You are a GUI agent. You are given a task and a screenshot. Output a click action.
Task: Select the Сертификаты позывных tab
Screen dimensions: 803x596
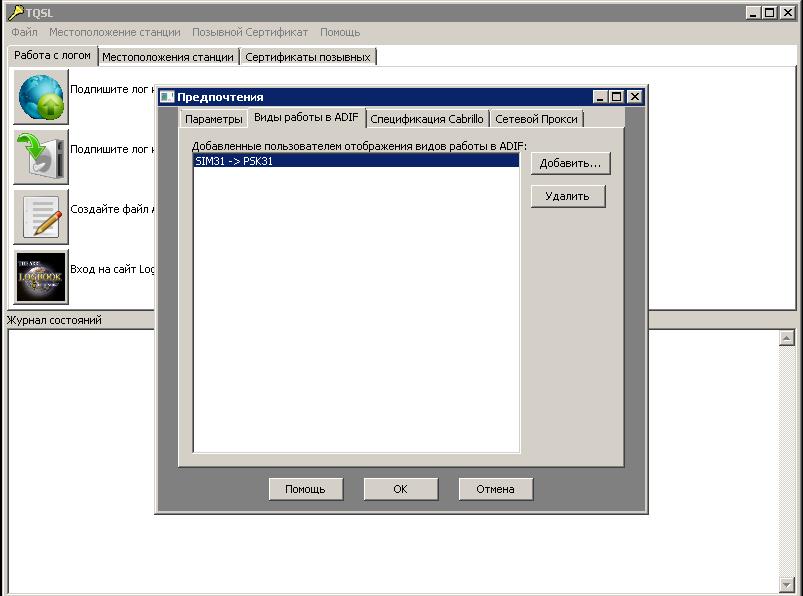(307, 57)
